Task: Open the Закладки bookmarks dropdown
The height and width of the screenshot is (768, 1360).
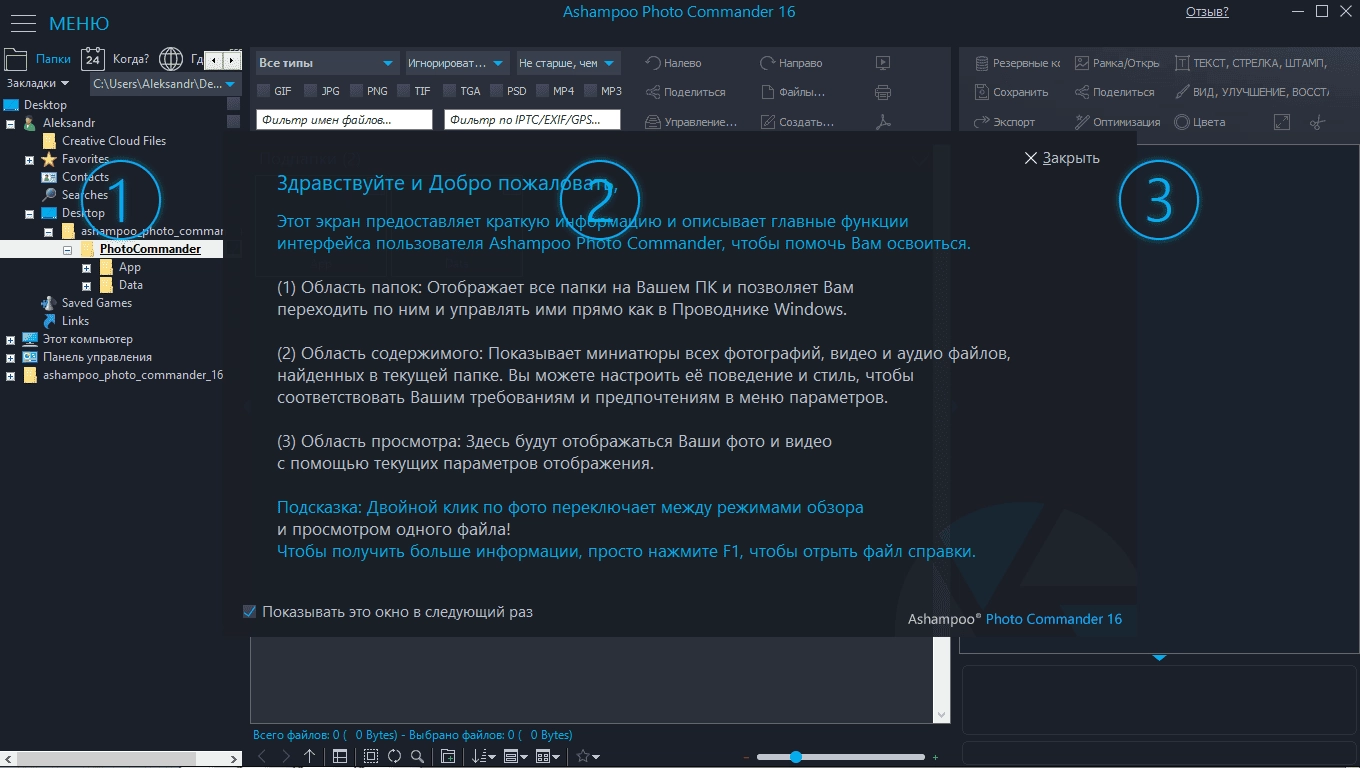Action: (38, 83)
